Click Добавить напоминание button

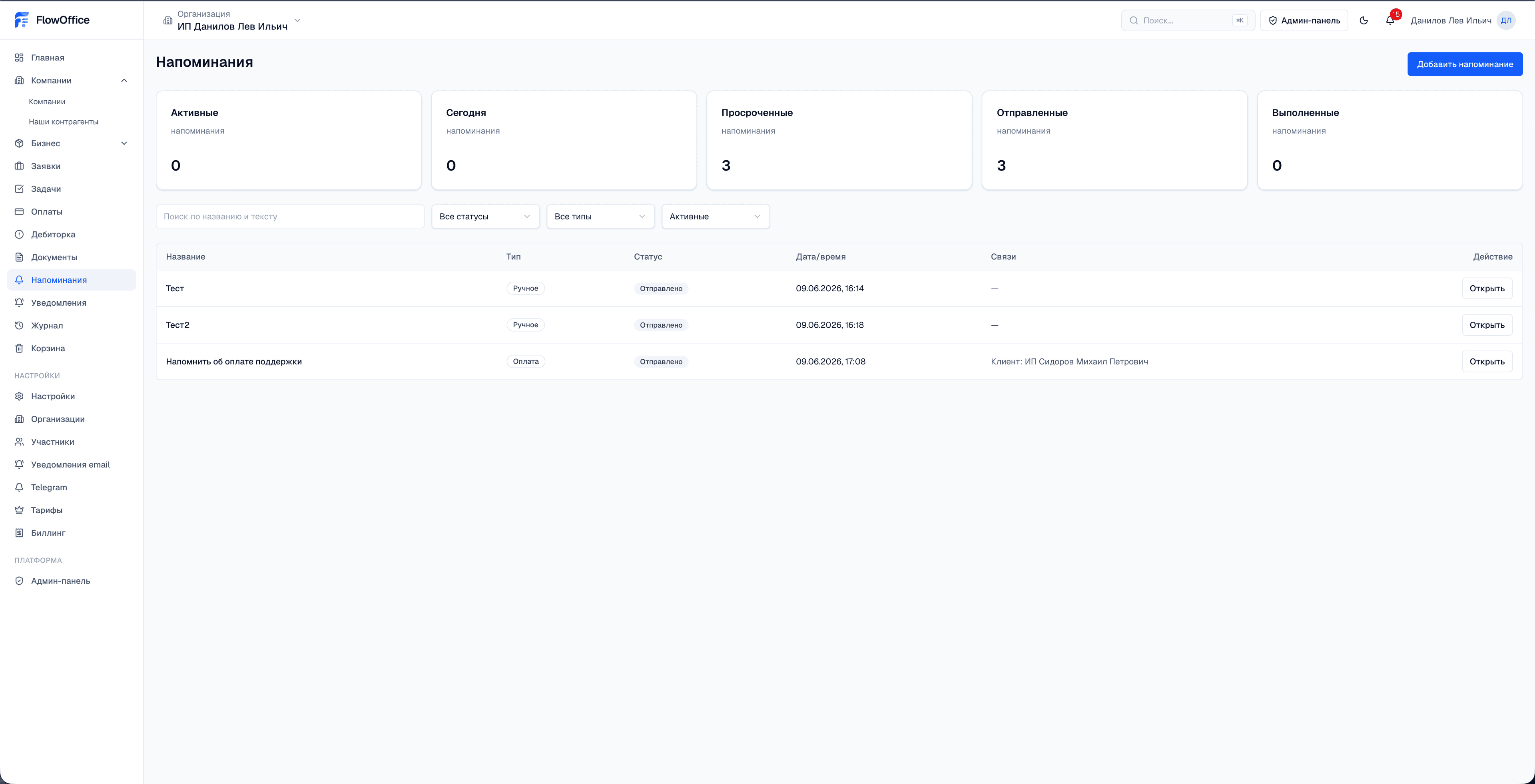[1465, 64]
